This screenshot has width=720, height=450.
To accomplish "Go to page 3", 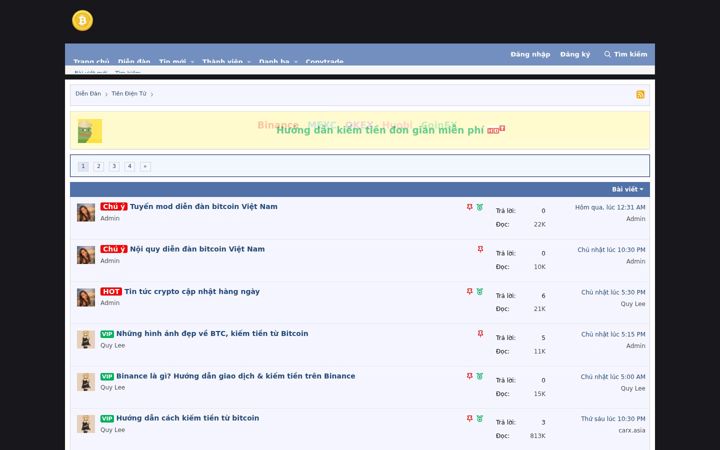I will [x=114, y=166].
